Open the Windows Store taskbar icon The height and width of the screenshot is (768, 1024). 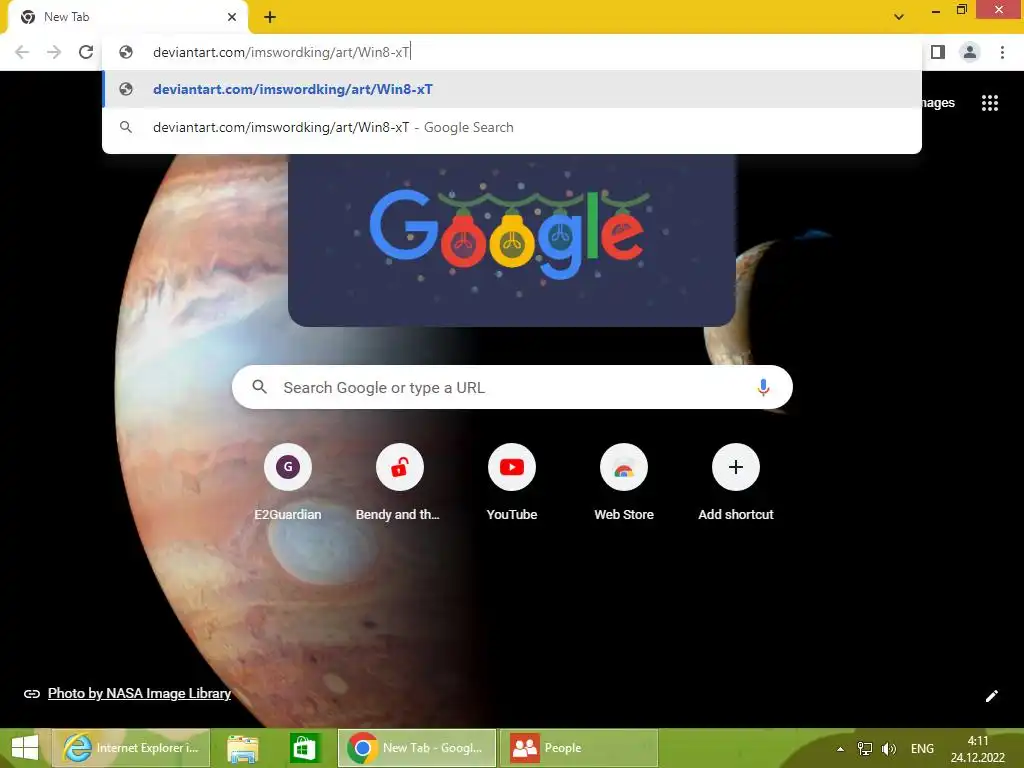tap(304, 748)
